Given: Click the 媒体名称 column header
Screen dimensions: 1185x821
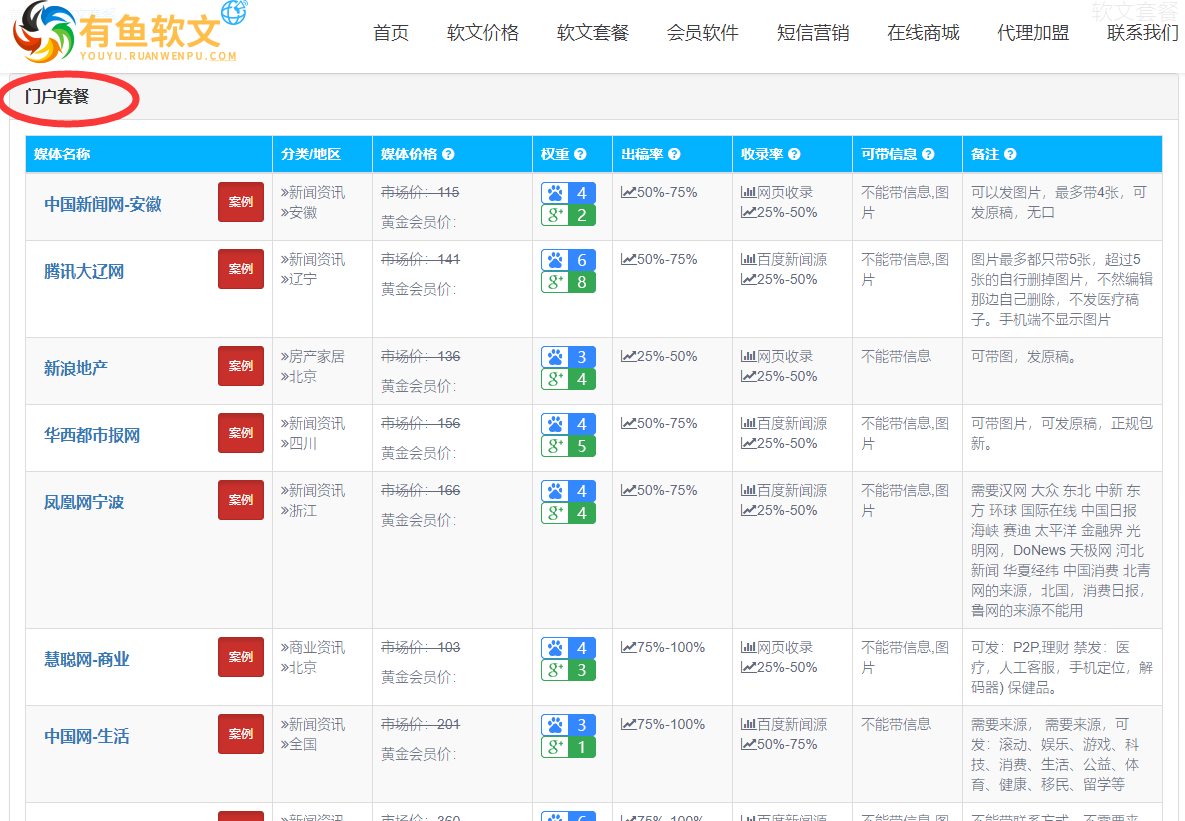Looking at the screenshot, I should (x=62, y=154).
